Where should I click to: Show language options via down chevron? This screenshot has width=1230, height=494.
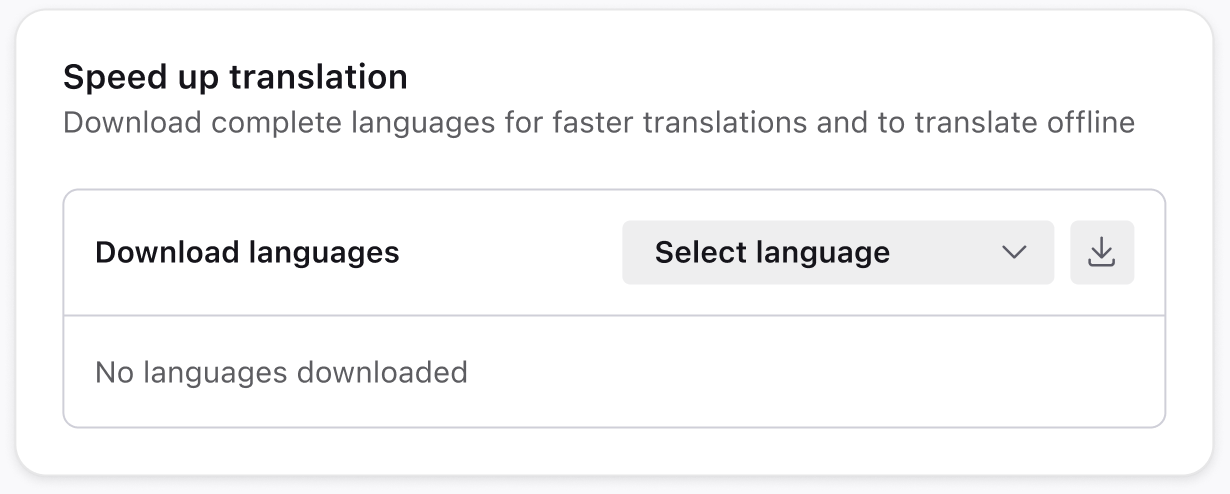1014,252
